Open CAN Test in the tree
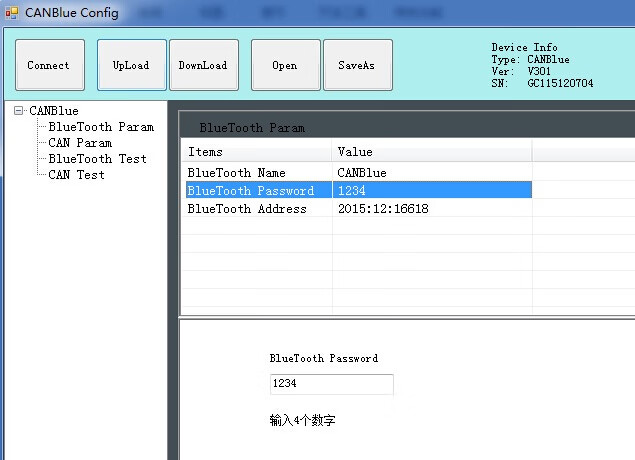The width and height of the screenshot is (635, 460). 76,175
